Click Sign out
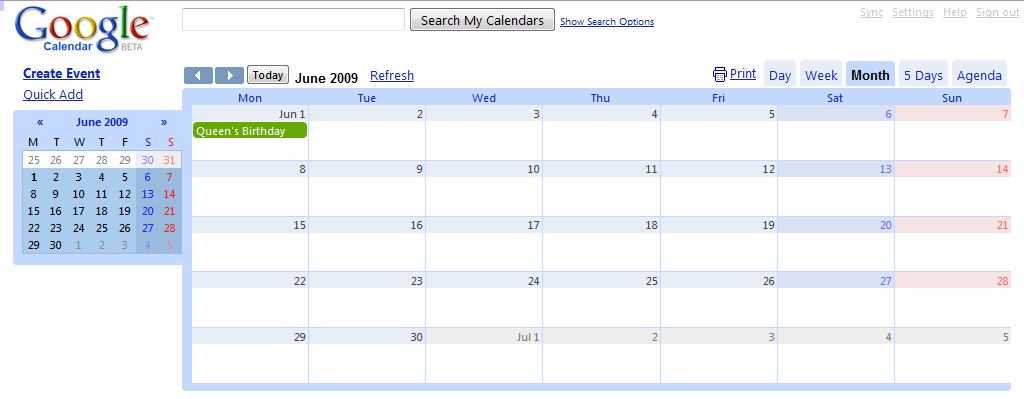Viewport: 1024px width, 399px height. [x=997, y=12]
